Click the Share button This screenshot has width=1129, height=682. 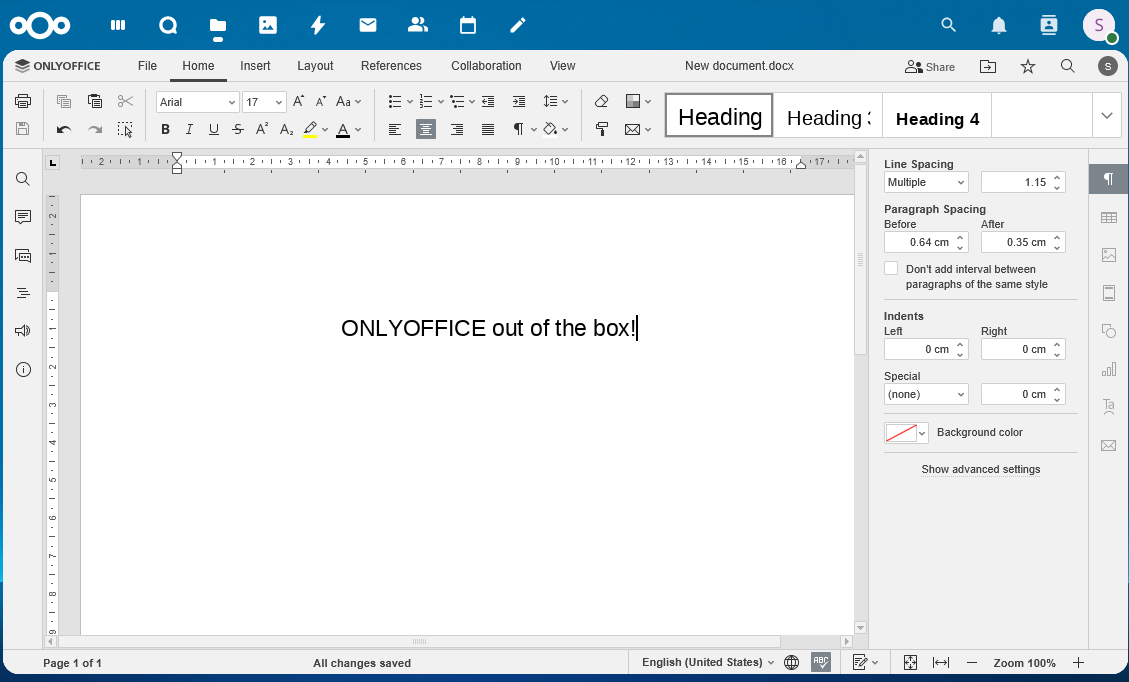tap(930, 66)
